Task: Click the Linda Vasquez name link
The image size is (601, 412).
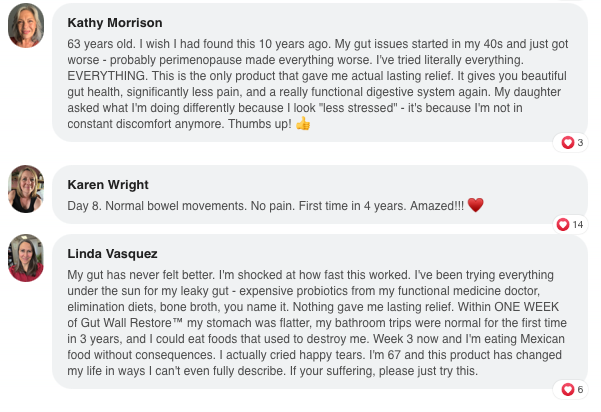Action: (x=114, y=254)
